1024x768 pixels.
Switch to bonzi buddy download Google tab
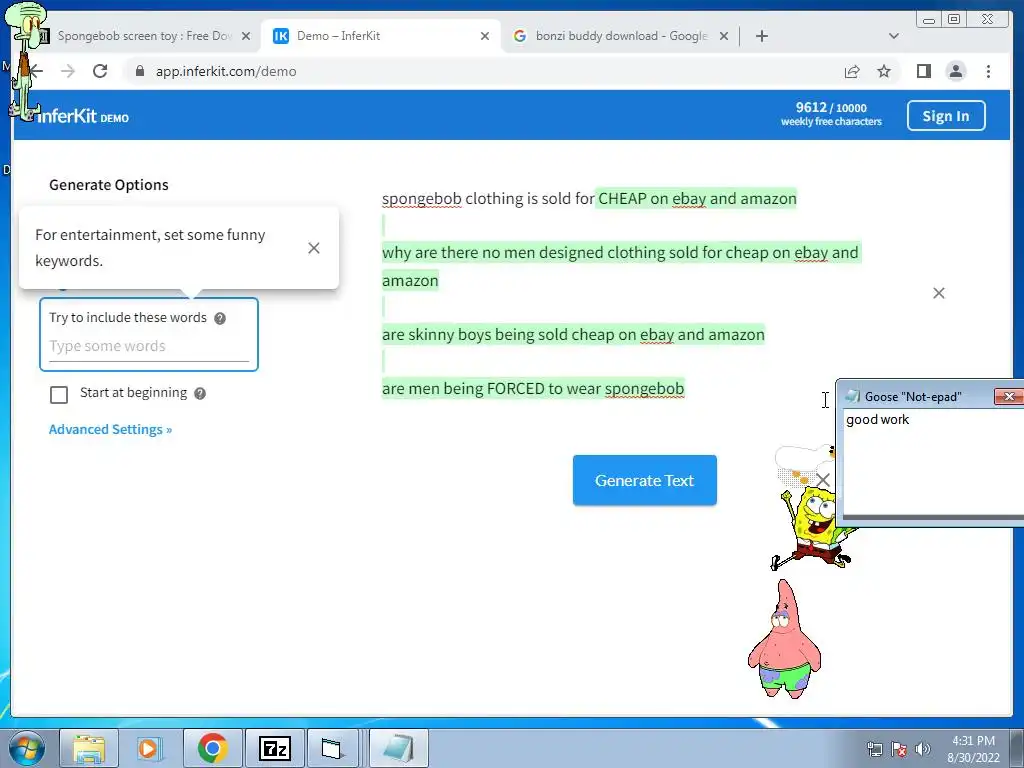[621, 36]
